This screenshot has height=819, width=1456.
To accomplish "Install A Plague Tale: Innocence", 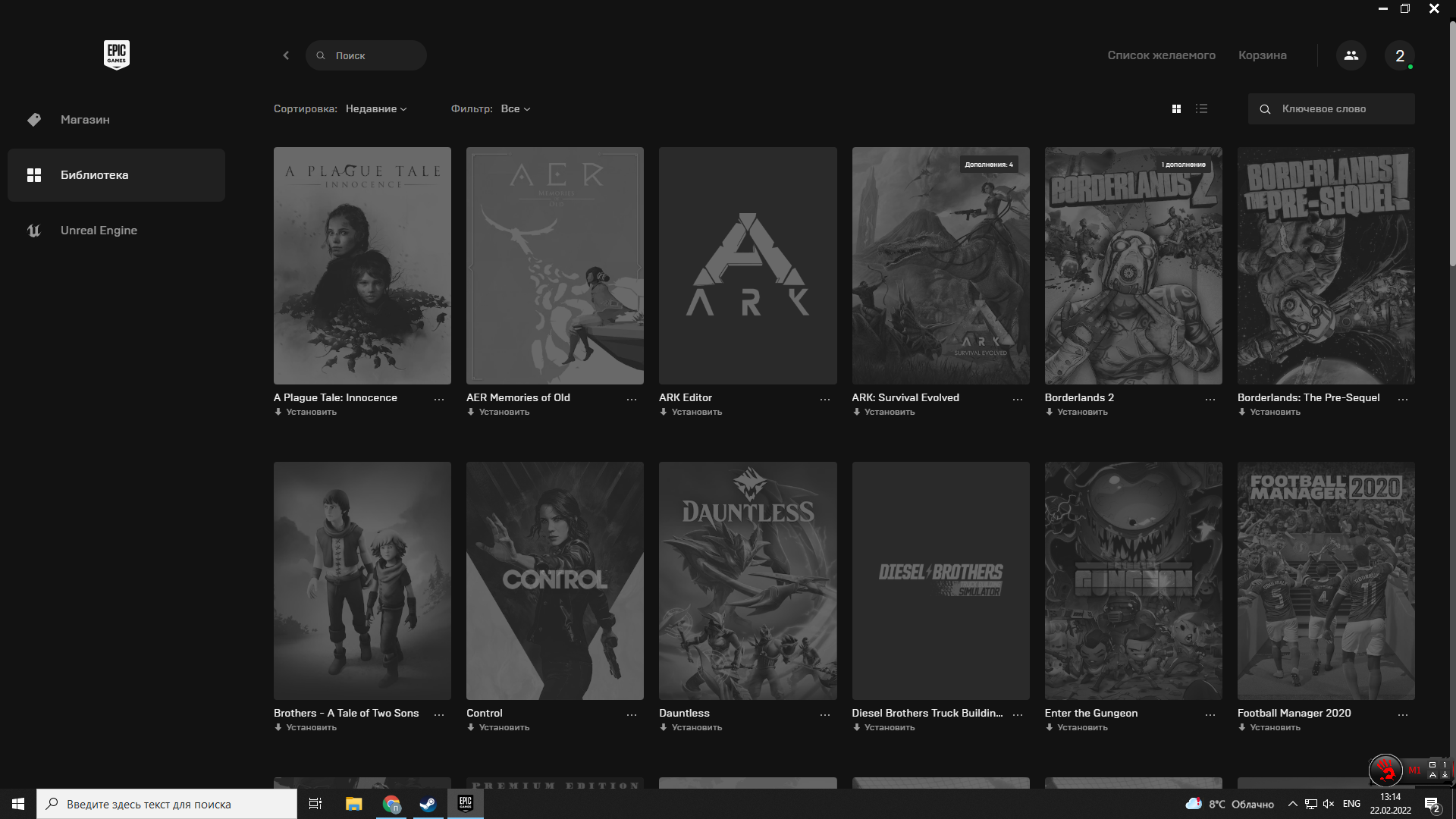I will (306, 413).
